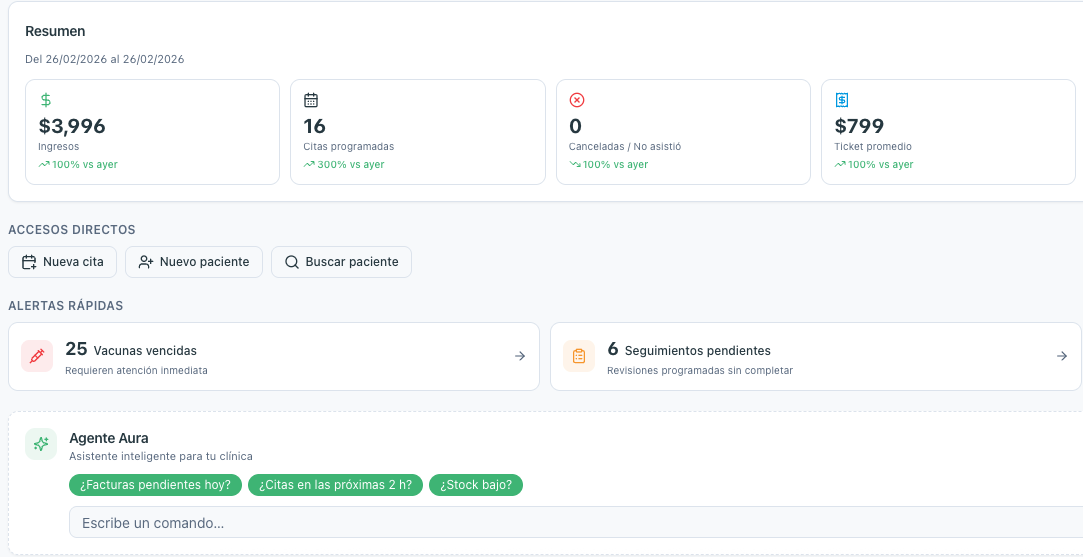
Task: Open the Buscar paciente shortcut
Action: point(341,262)
